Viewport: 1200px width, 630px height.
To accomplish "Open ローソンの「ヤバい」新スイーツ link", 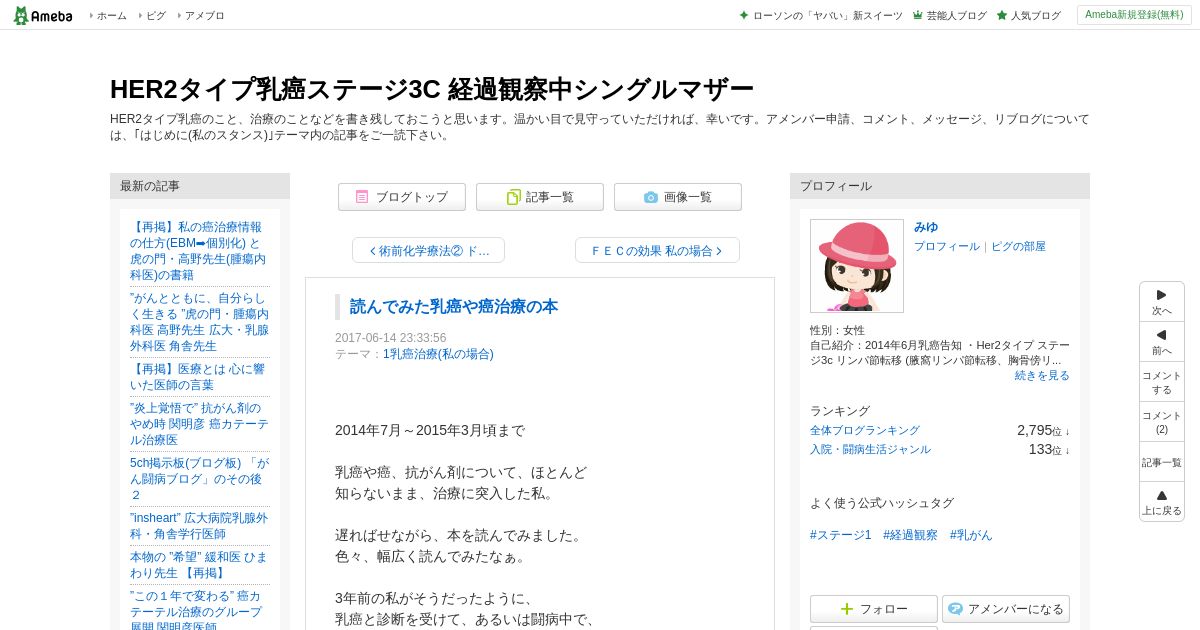I will tap(827, 15).
